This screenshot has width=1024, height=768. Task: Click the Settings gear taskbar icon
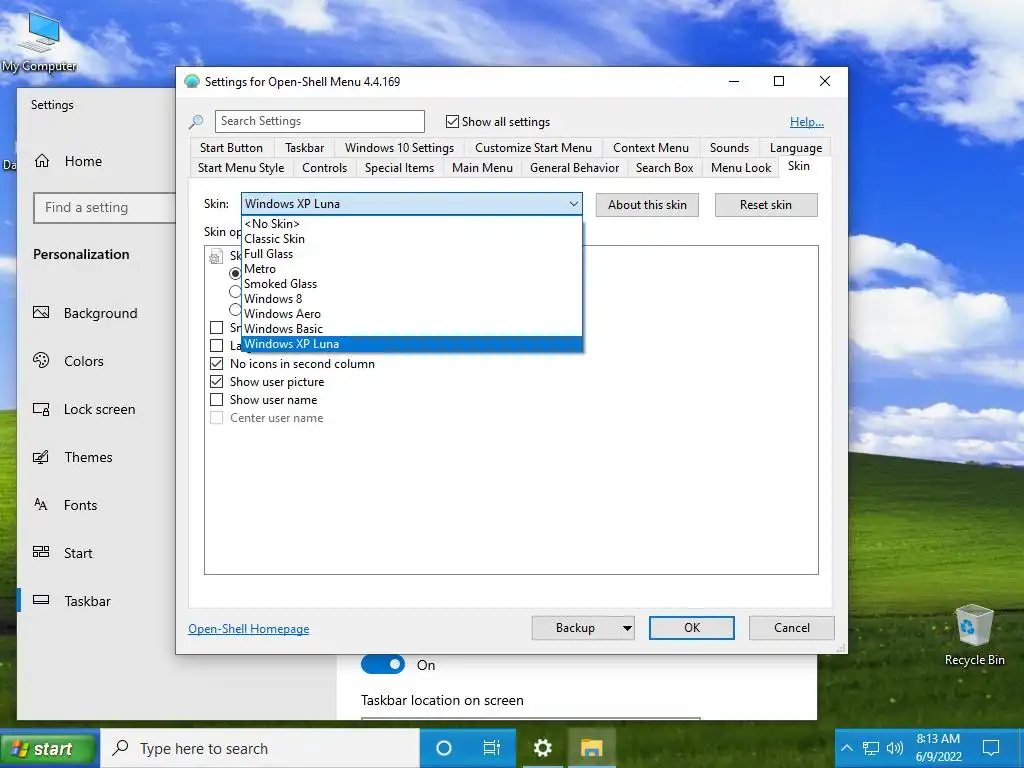coord(542,748)
